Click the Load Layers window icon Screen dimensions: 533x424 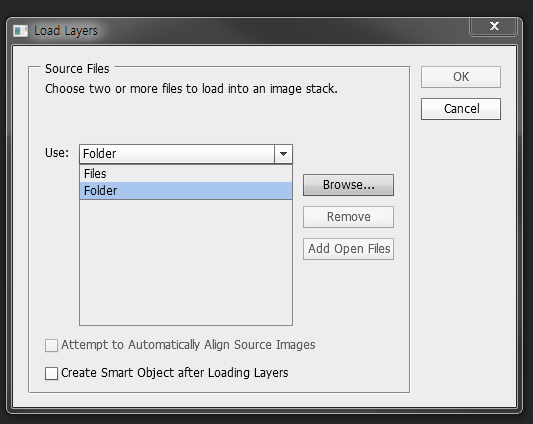coord(20,31)
